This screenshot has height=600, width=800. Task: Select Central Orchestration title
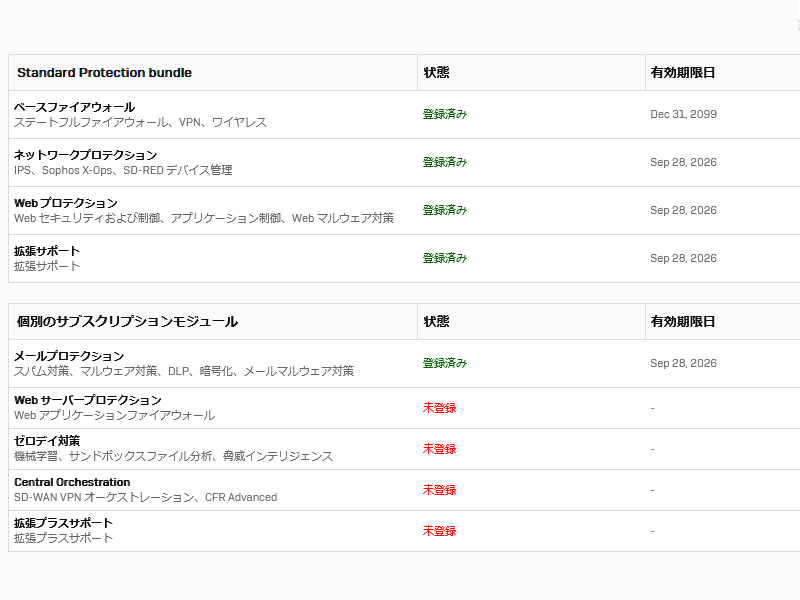pyautogui.click(x=72, y=482)
